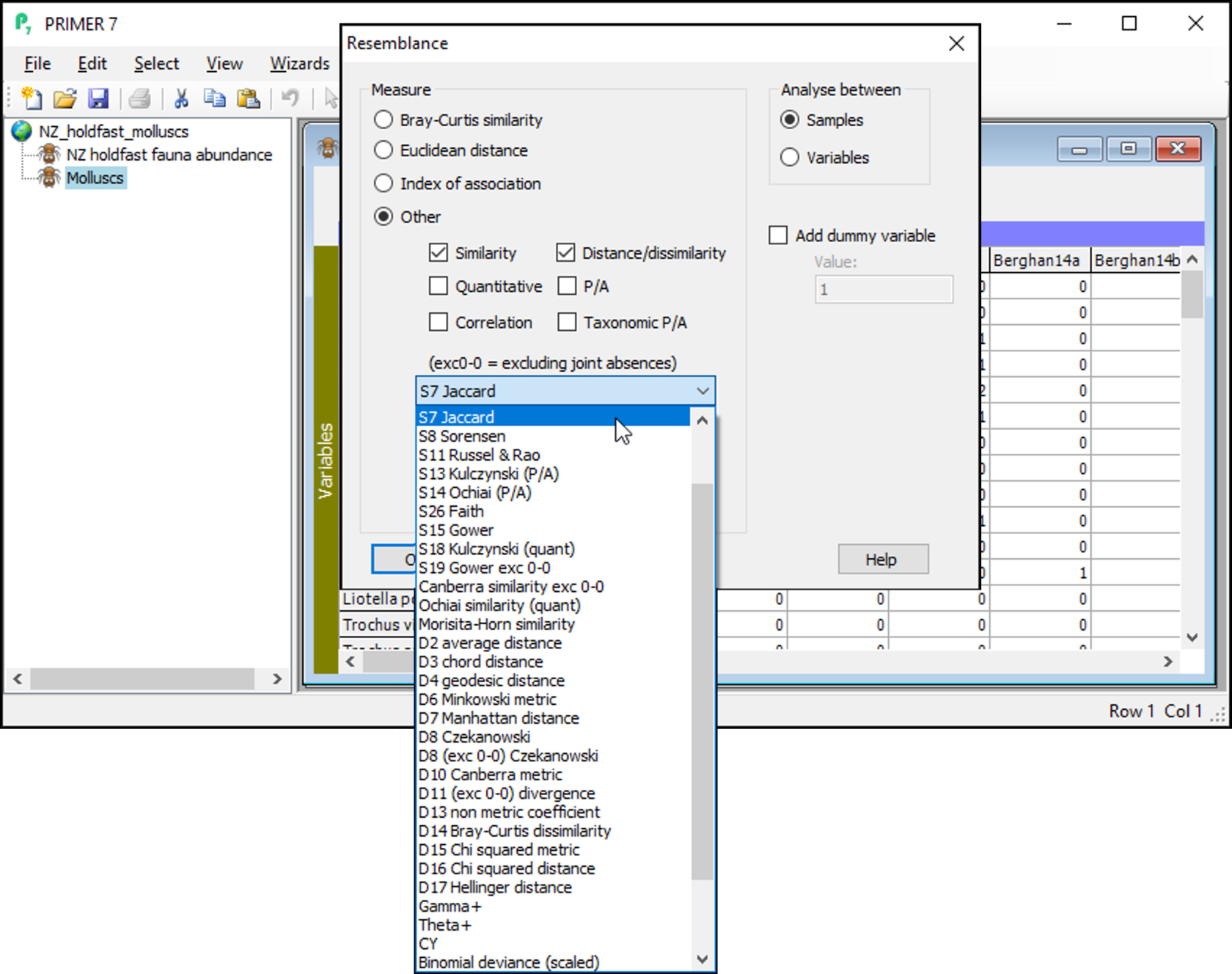
Task: Open the Wizards menu
Action: click(299, 64)
